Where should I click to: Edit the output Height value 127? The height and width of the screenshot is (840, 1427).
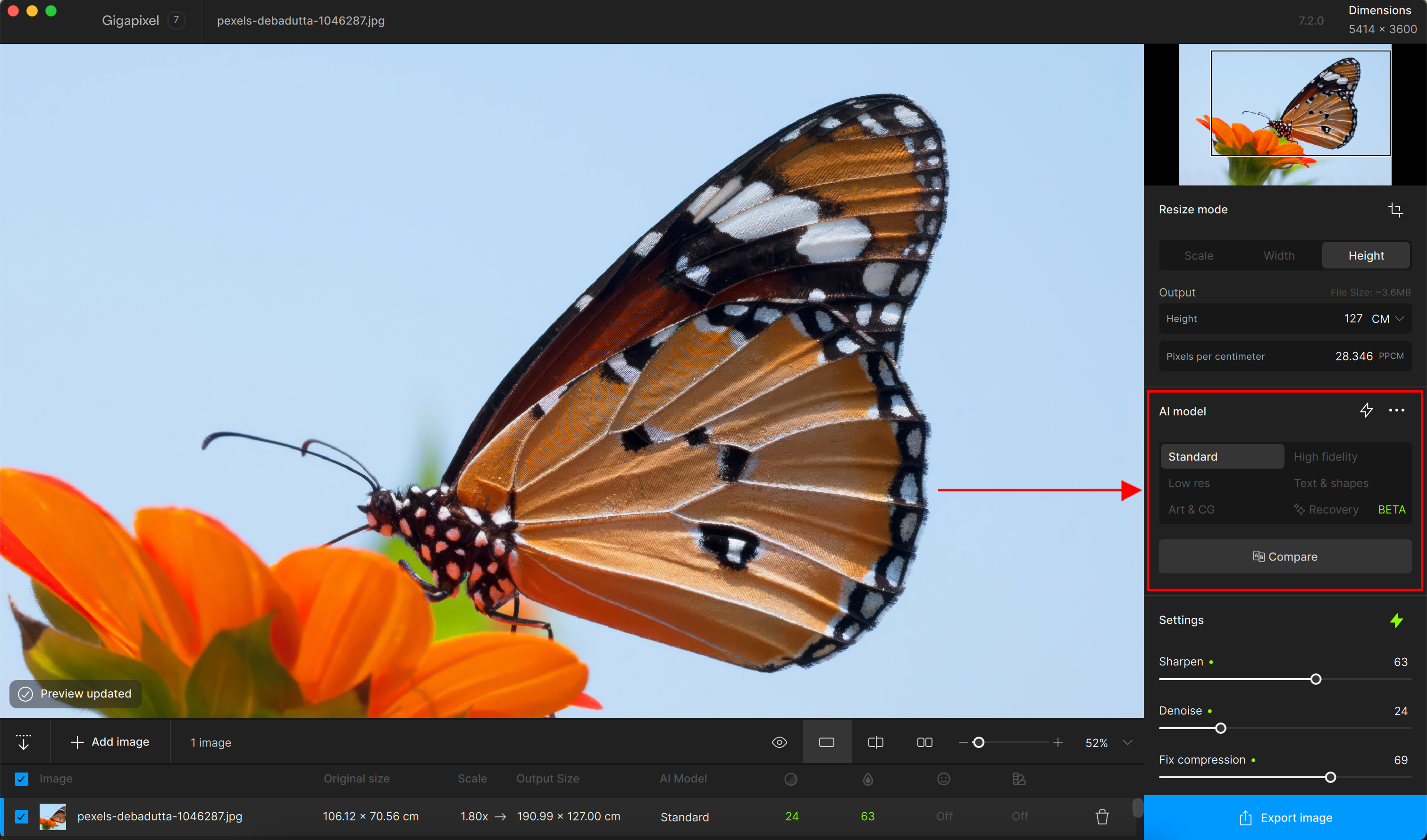1353,319
